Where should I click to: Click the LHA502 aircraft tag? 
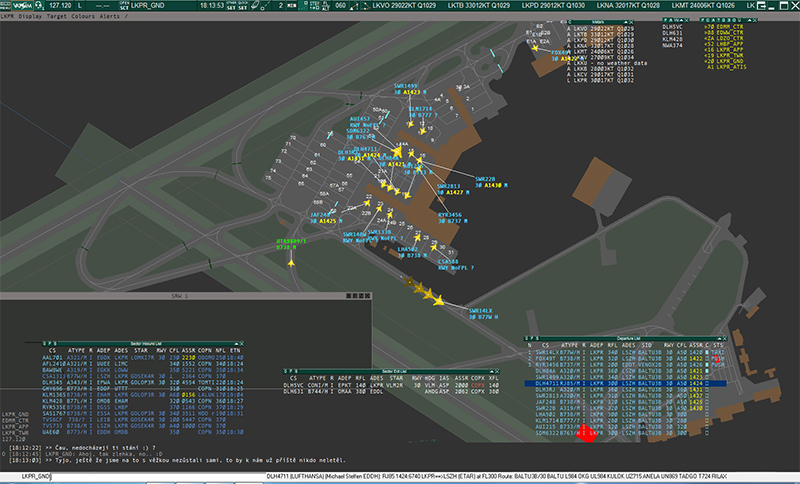pyautogui.click(x=412, y=252)
